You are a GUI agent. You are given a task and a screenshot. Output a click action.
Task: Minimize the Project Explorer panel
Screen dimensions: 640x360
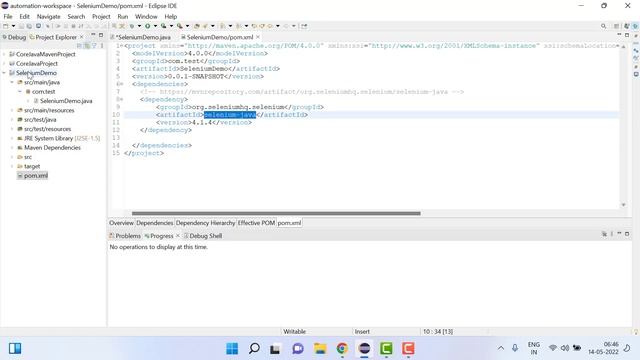click(x=93, y=35)
